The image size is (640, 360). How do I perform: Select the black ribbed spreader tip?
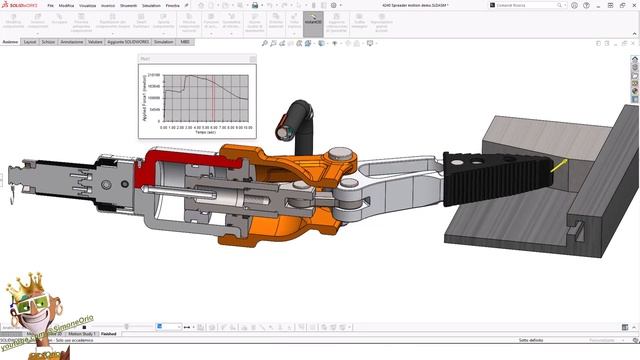pyautogui.click(x=498, y=178)
